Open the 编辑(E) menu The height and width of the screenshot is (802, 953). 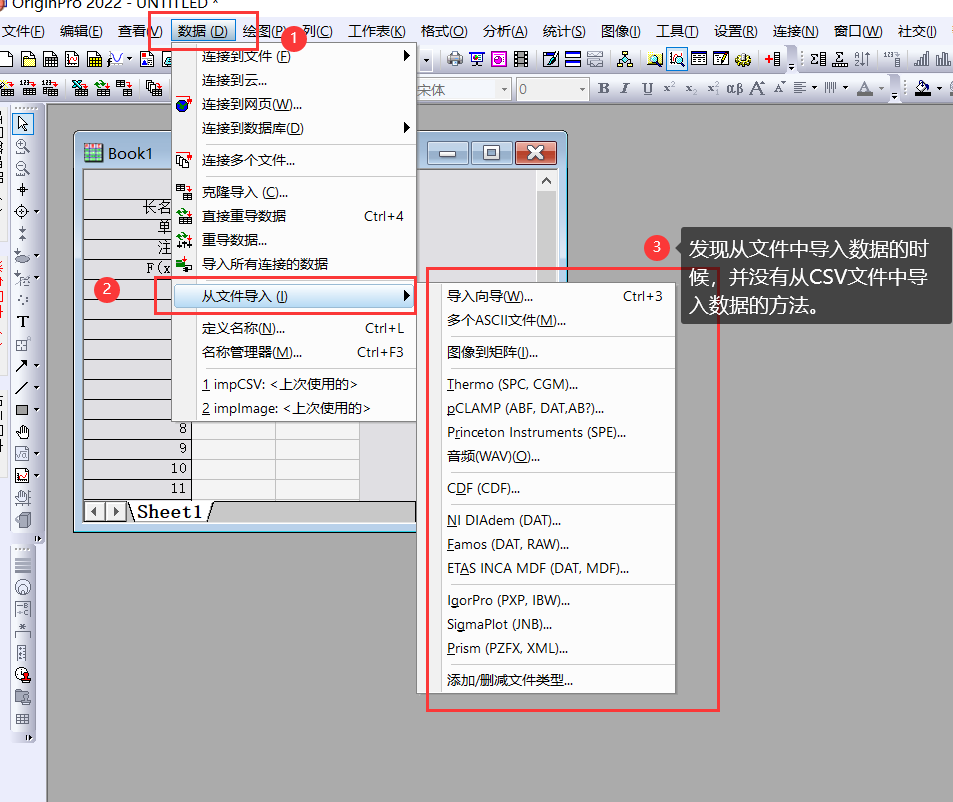point(81,31)
